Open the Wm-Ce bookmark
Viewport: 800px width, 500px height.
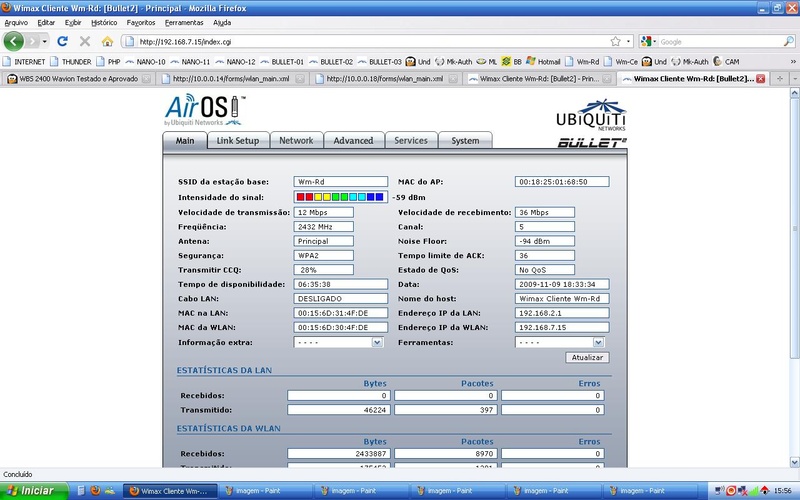[x=621, y=62]
